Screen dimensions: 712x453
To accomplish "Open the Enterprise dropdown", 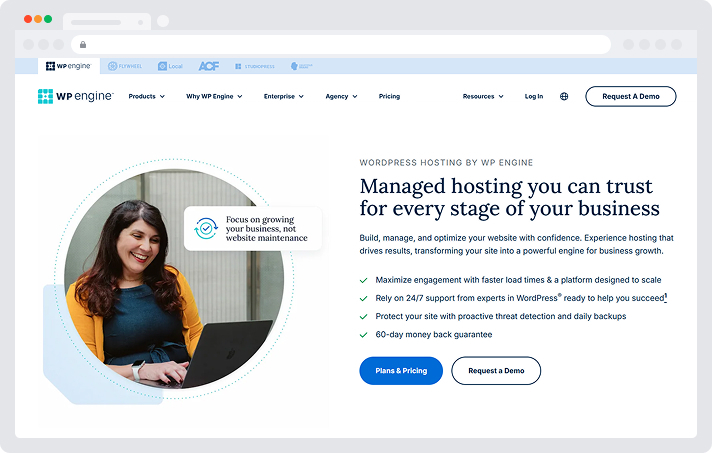I will tap(284, 96).
